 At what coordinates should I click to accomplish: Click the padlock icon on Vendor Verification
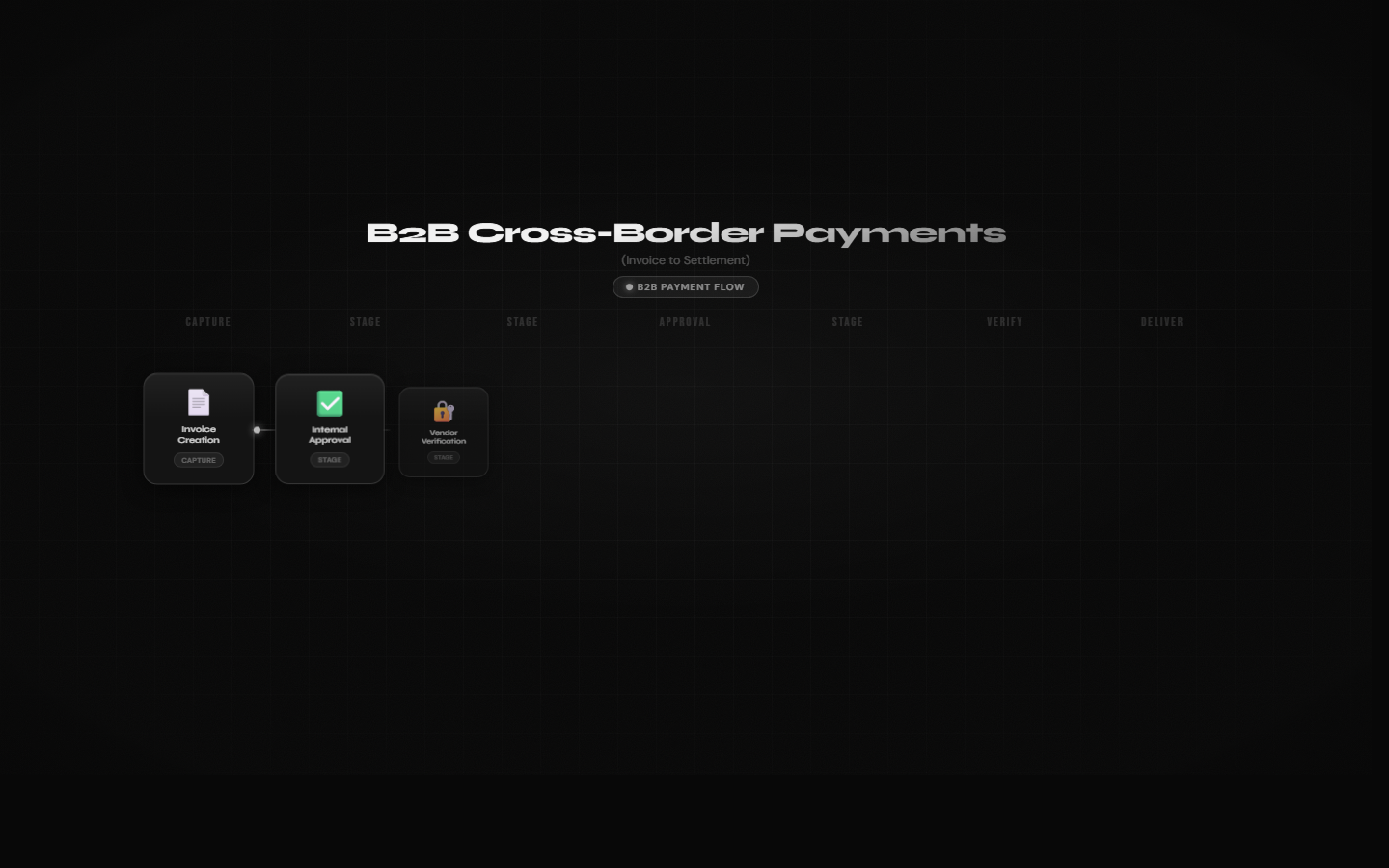[x=441, y=413]
